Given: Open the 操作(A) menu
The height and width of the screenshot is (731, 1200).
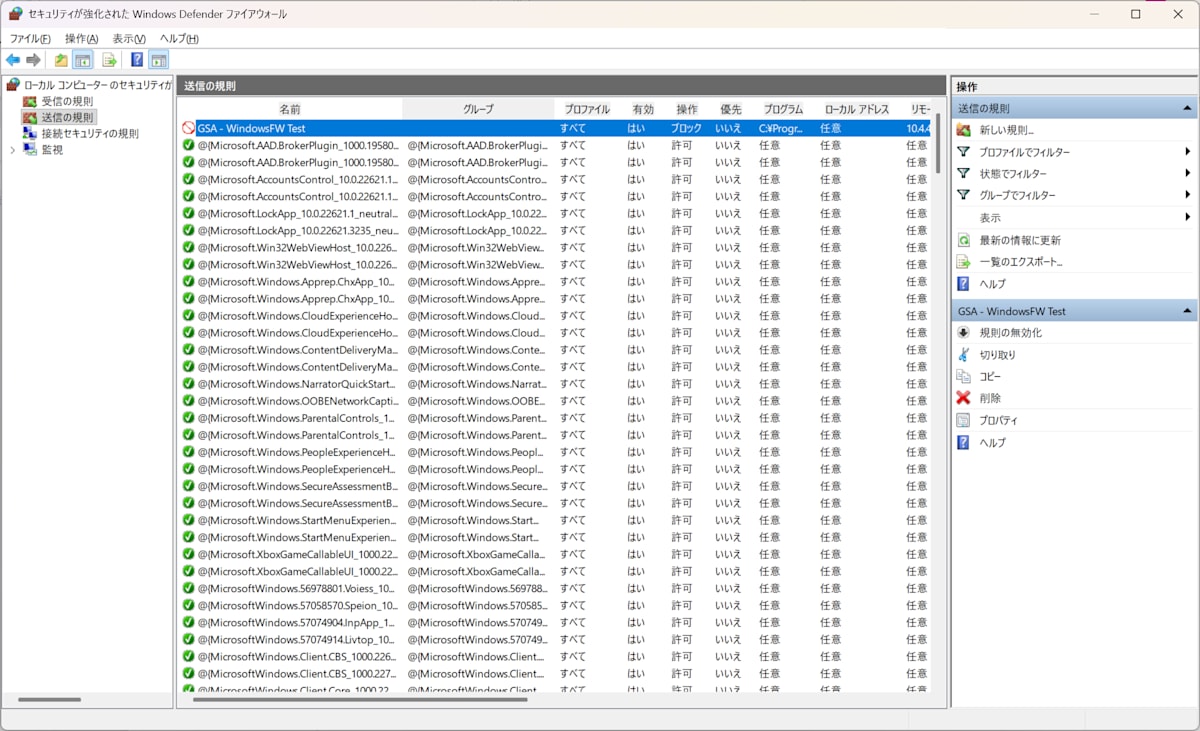Looking at the screenshot, I should pos(81,39).
